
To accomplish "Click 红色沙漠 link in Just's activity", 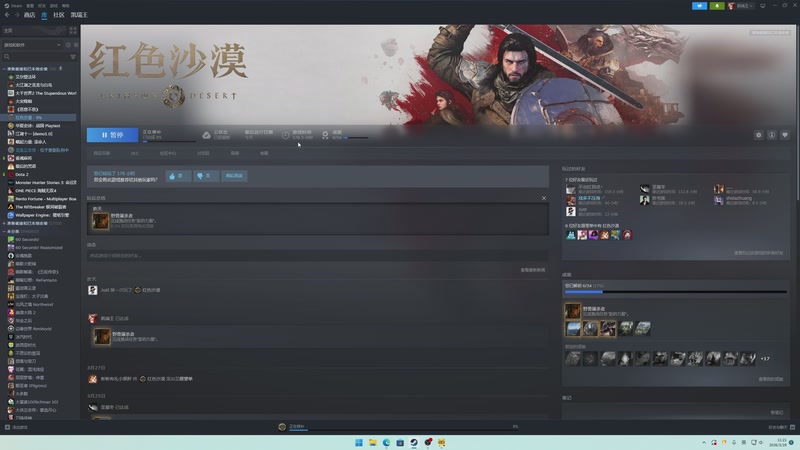I will pyautogui.click(x=151, y=290).
